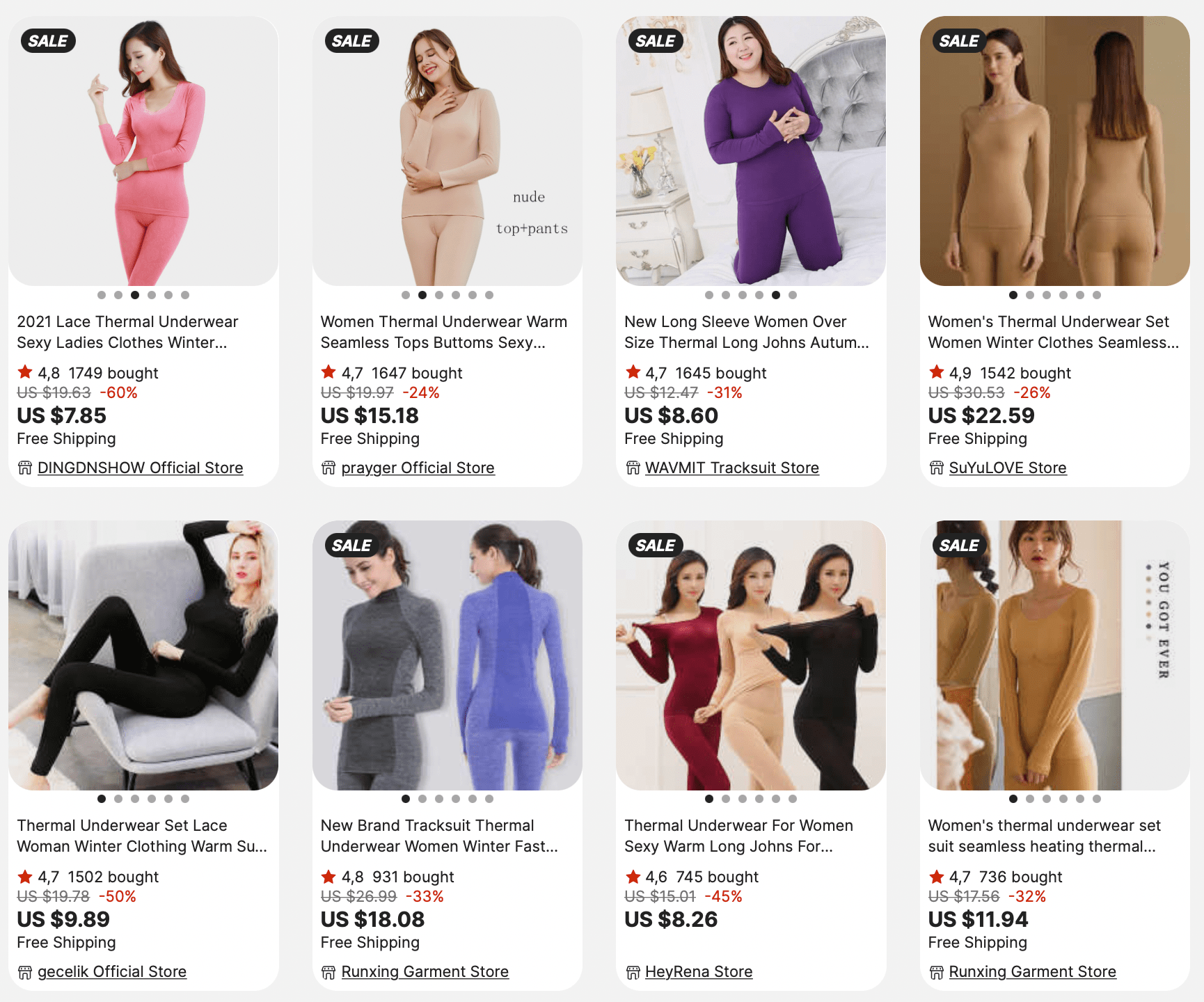Screen dimensions: 1204x1002
Task: Open title 'Women Thermal Underwear Warm Seamless Tops'
Action: point(444,332)
